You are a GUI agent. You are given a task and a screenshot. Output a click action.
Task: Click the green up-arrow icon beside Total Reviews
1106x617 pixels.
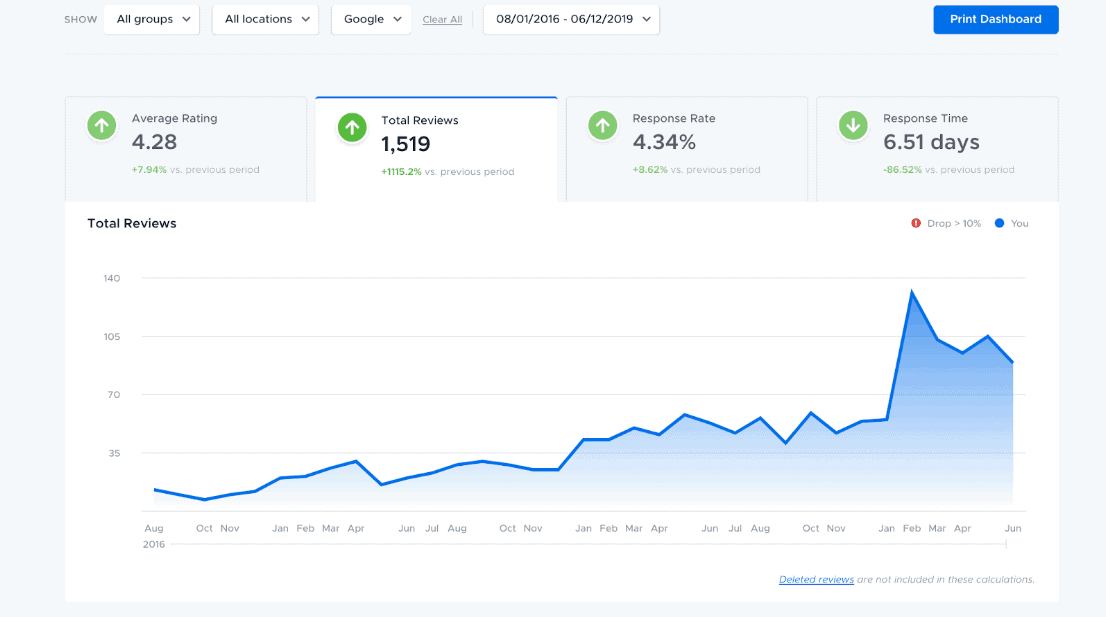351,128
